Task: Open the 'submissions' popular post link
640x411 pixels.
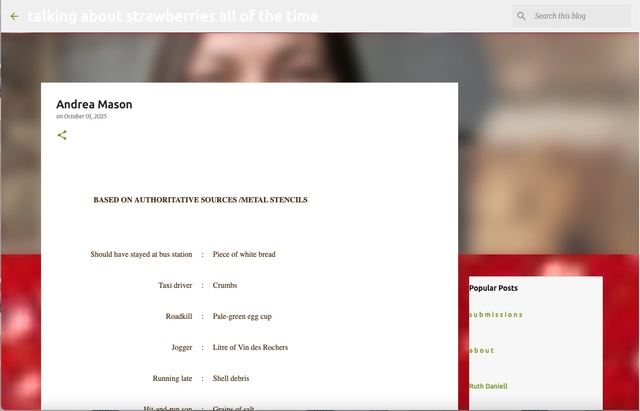Action: click(496, 315)
